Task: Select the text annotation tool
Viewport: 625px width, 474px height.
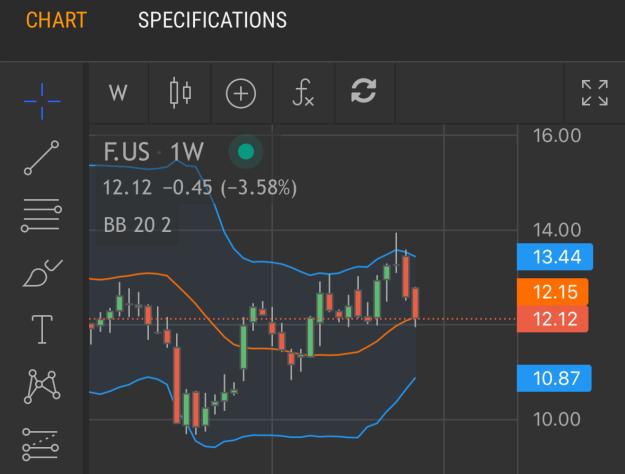Action: 42,329
